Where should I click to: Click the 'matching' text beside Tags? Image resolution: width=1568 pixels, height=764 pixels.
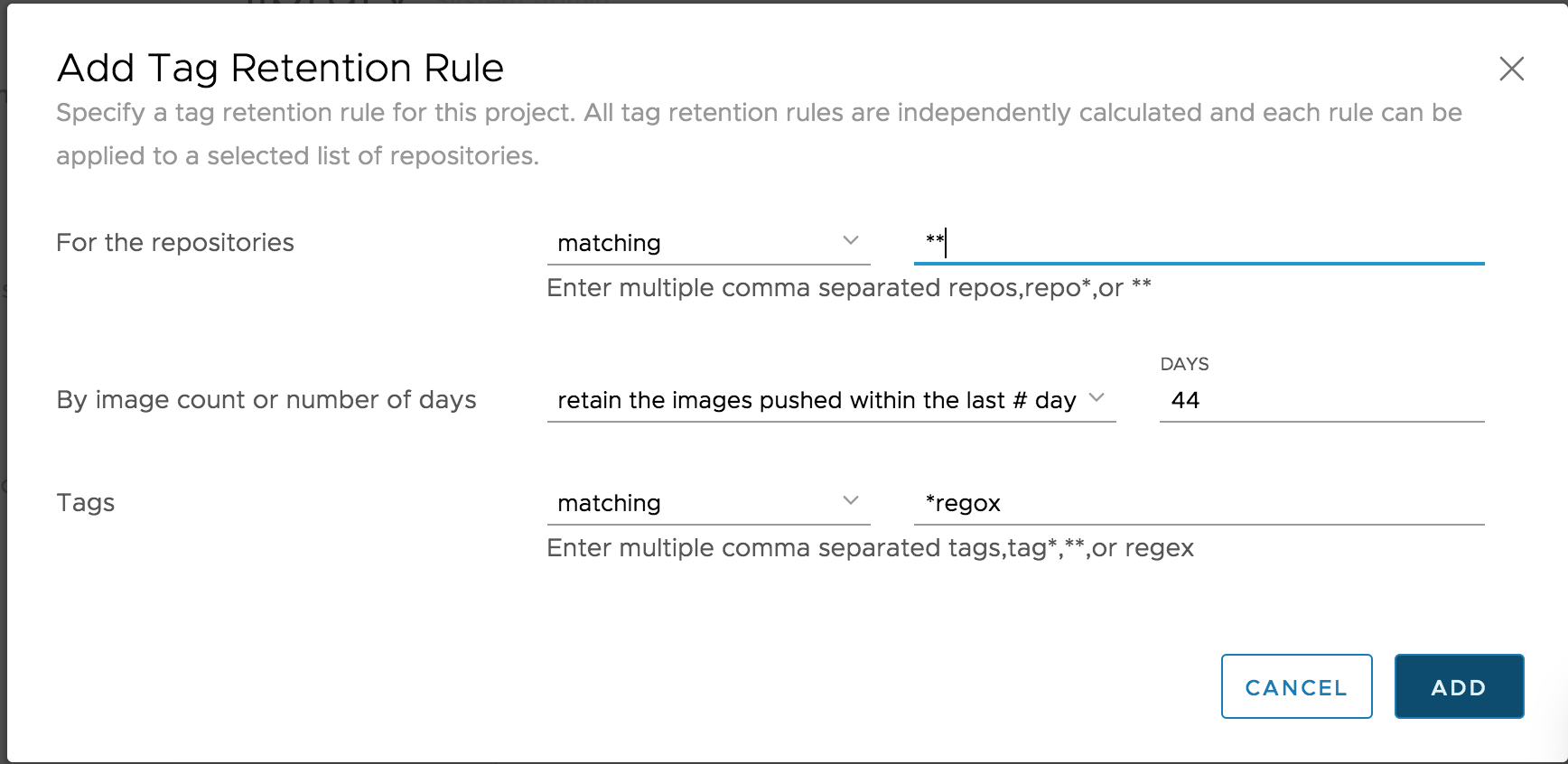pos(609,502)
